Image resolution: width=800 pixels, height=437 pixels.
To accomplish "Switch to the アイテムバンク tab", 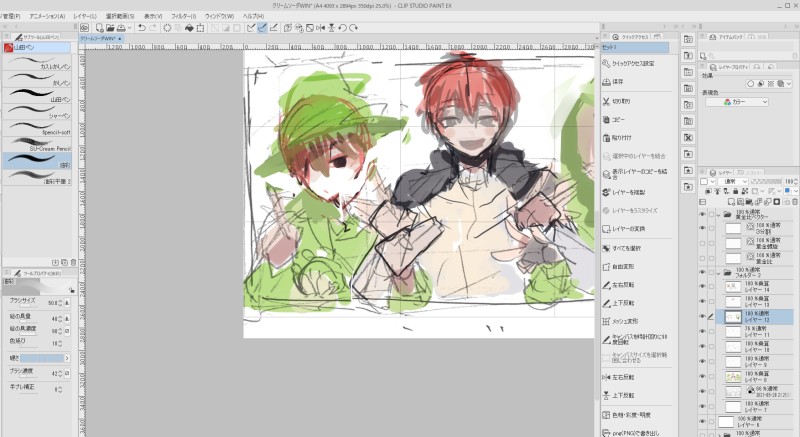I will coord(727,37).
